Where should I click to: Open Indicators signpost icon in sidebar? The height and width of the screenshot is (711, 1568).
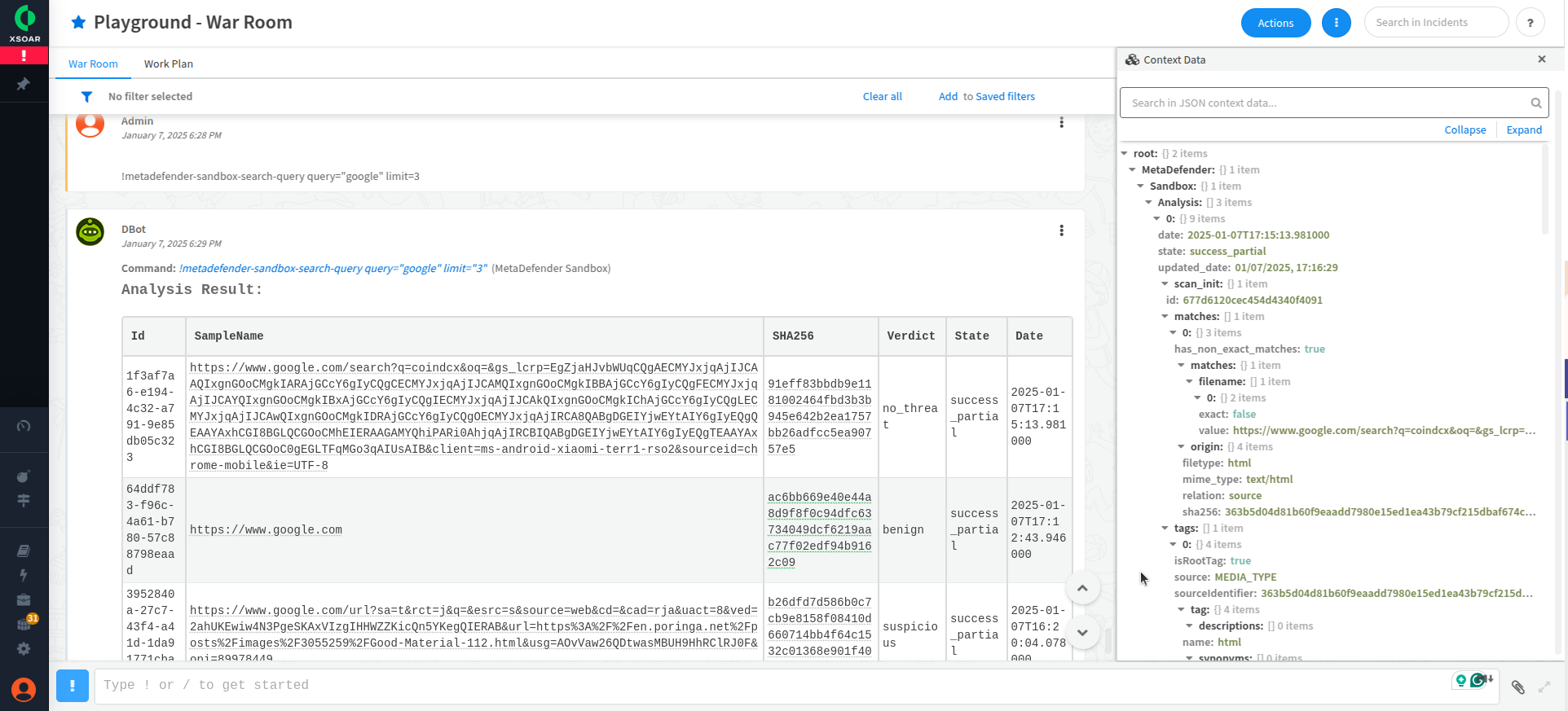[24, 500]
